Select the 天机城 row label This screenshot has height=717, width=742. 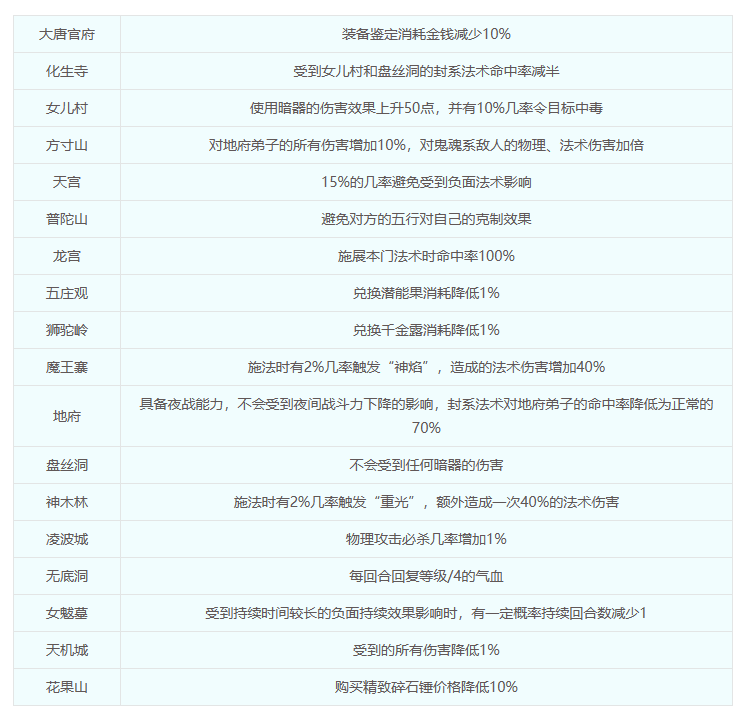[67, 650]
